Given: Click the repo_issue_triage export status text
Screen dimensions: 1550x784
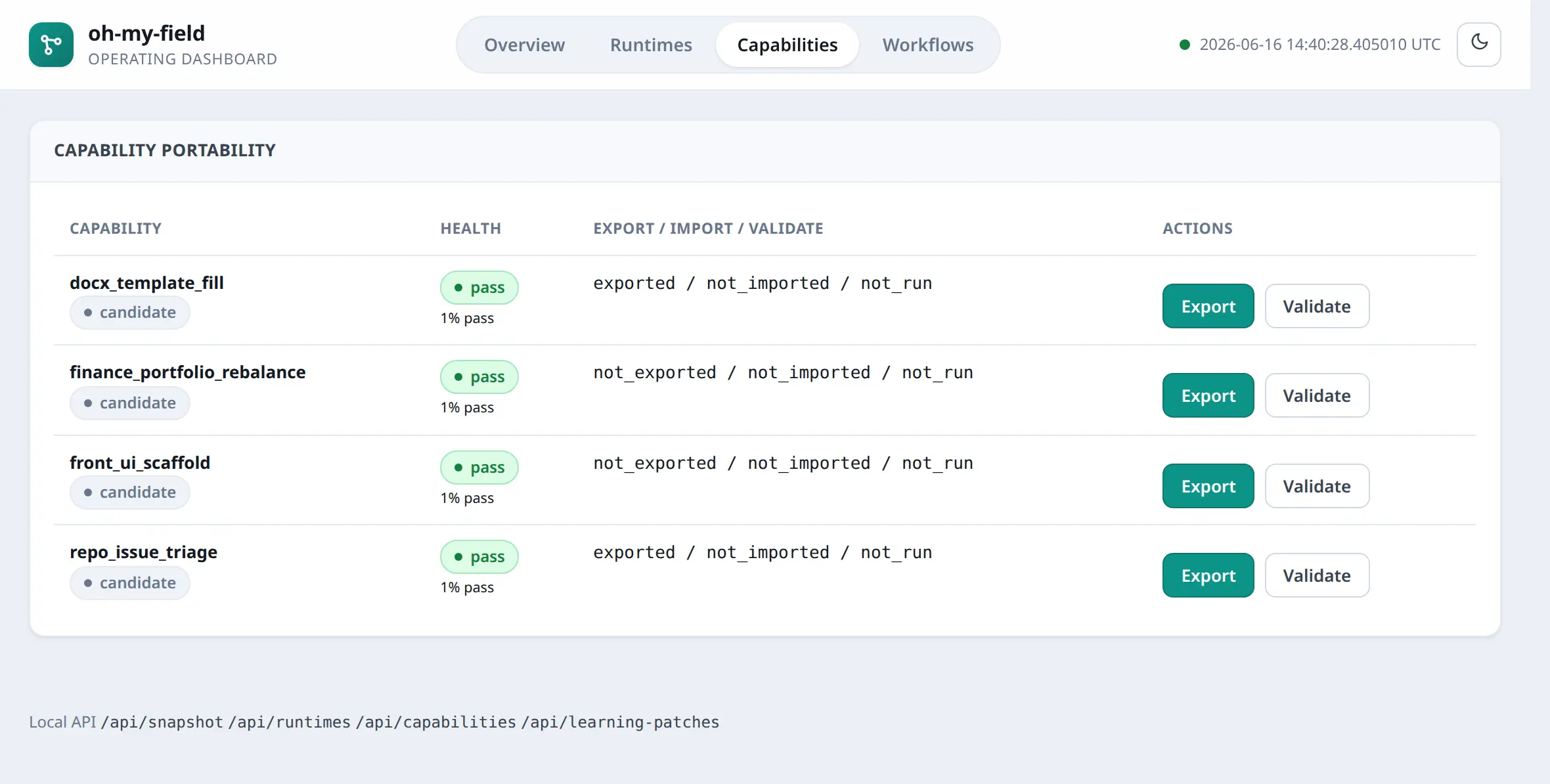Looking at the screenshot, I should coord(763,552).
